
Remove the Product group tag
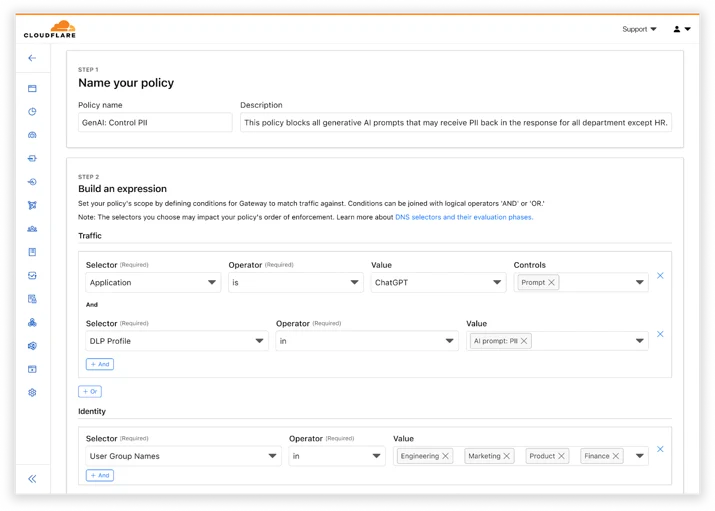point(561,456)
